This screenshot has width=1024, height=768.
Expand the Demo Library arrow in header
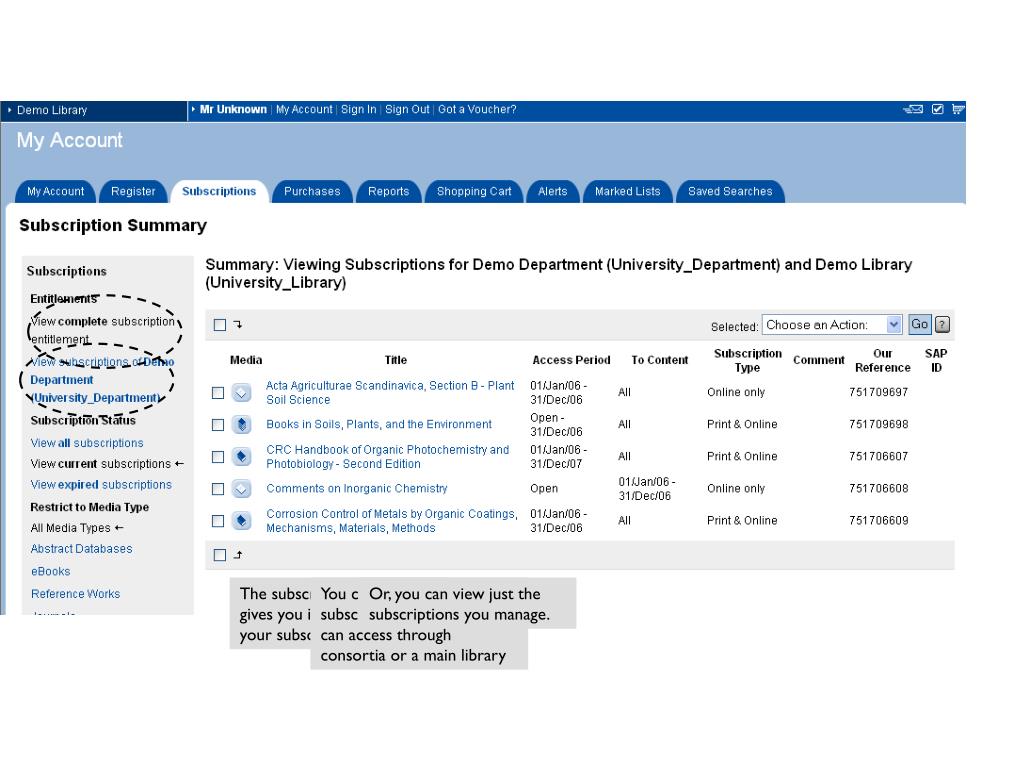click(x=9, y=110)
